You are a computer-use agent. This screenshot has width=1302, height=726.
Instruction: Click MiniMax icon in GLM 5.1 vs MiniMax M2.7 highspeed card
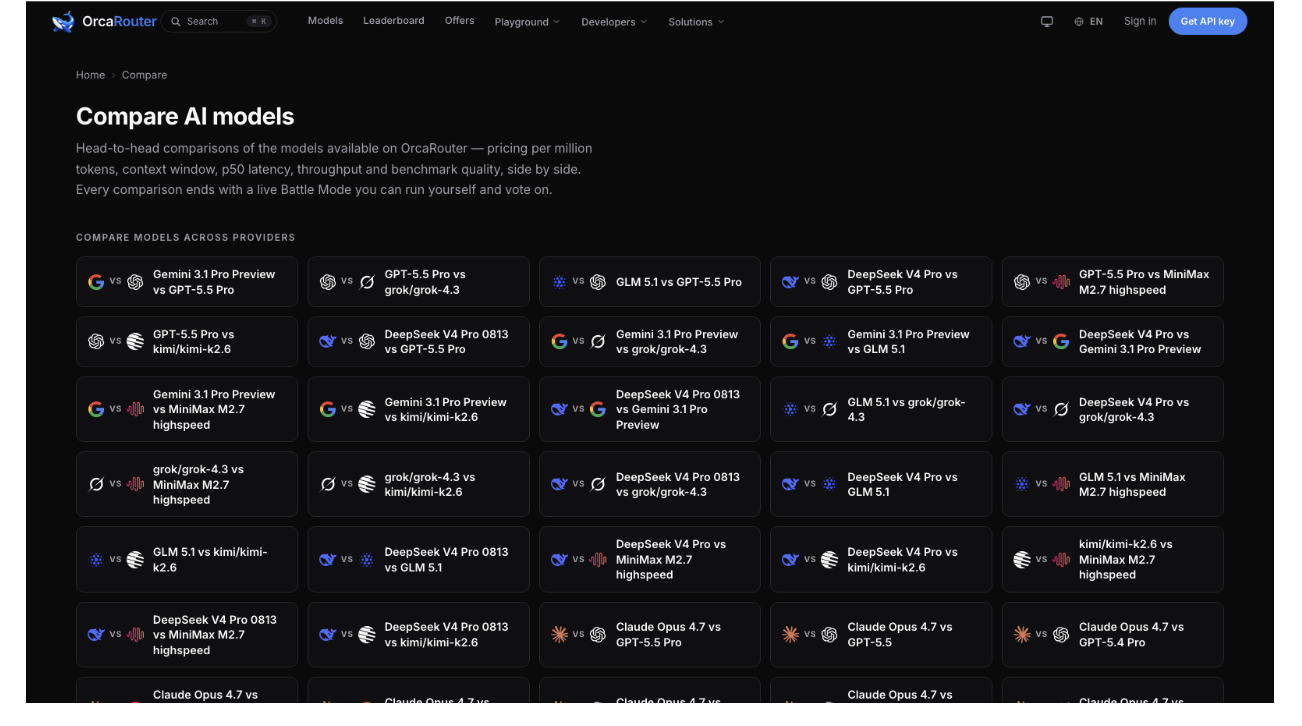tap(1061, 484)
